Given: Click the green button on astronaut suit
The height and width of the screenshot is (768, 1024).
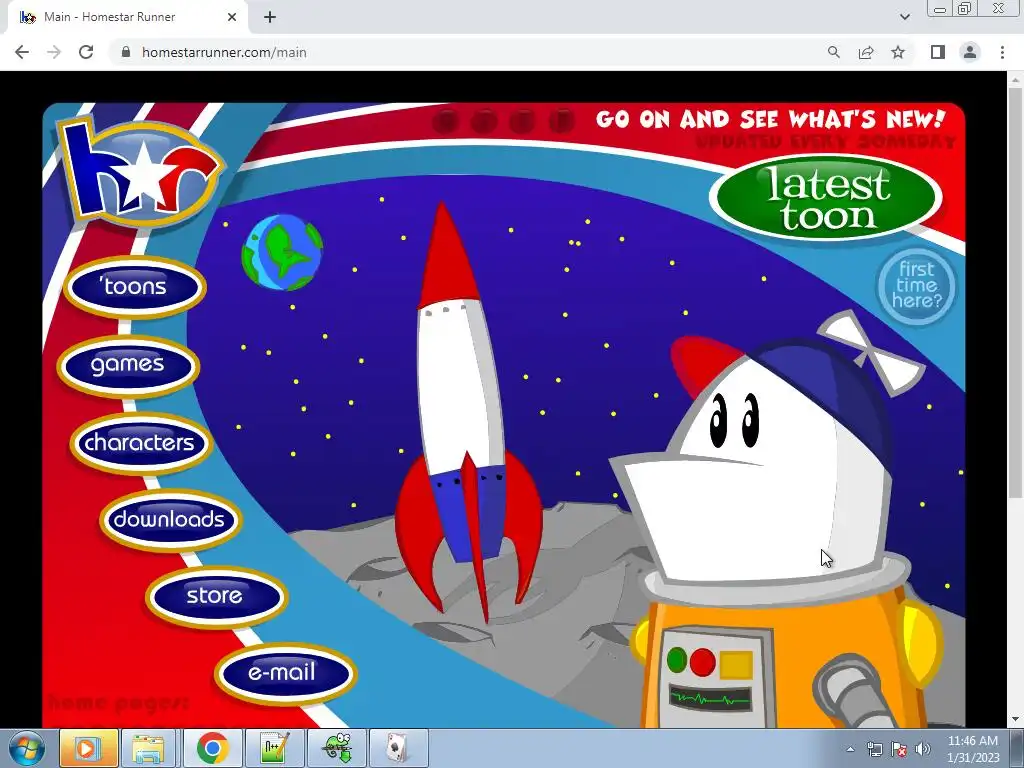Looking at the screenshot, I should click(x=677, y=660).
